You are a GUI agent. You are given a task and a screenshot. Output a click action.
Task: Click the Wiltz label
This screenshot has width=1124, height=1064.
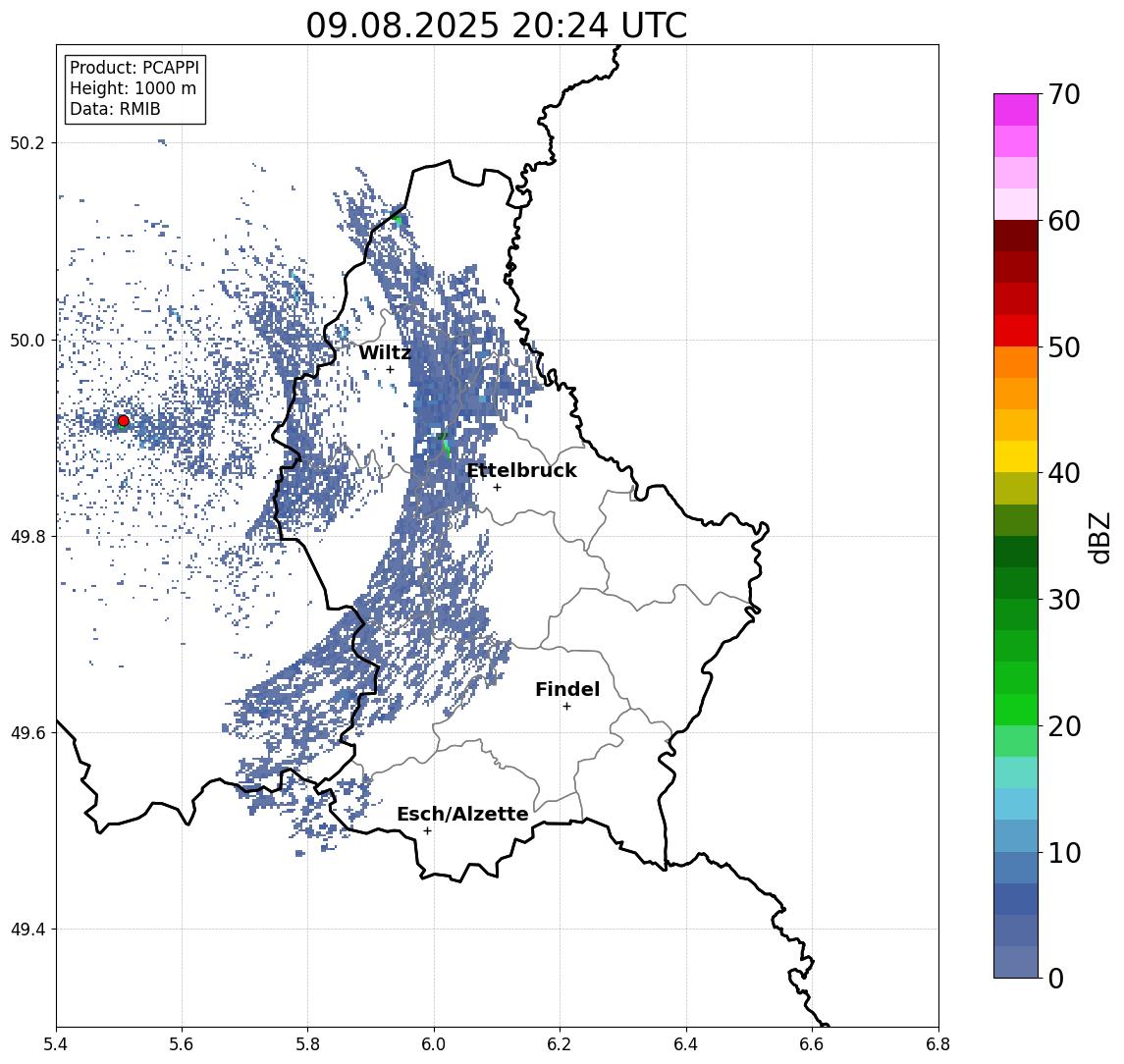coord(385,352)
